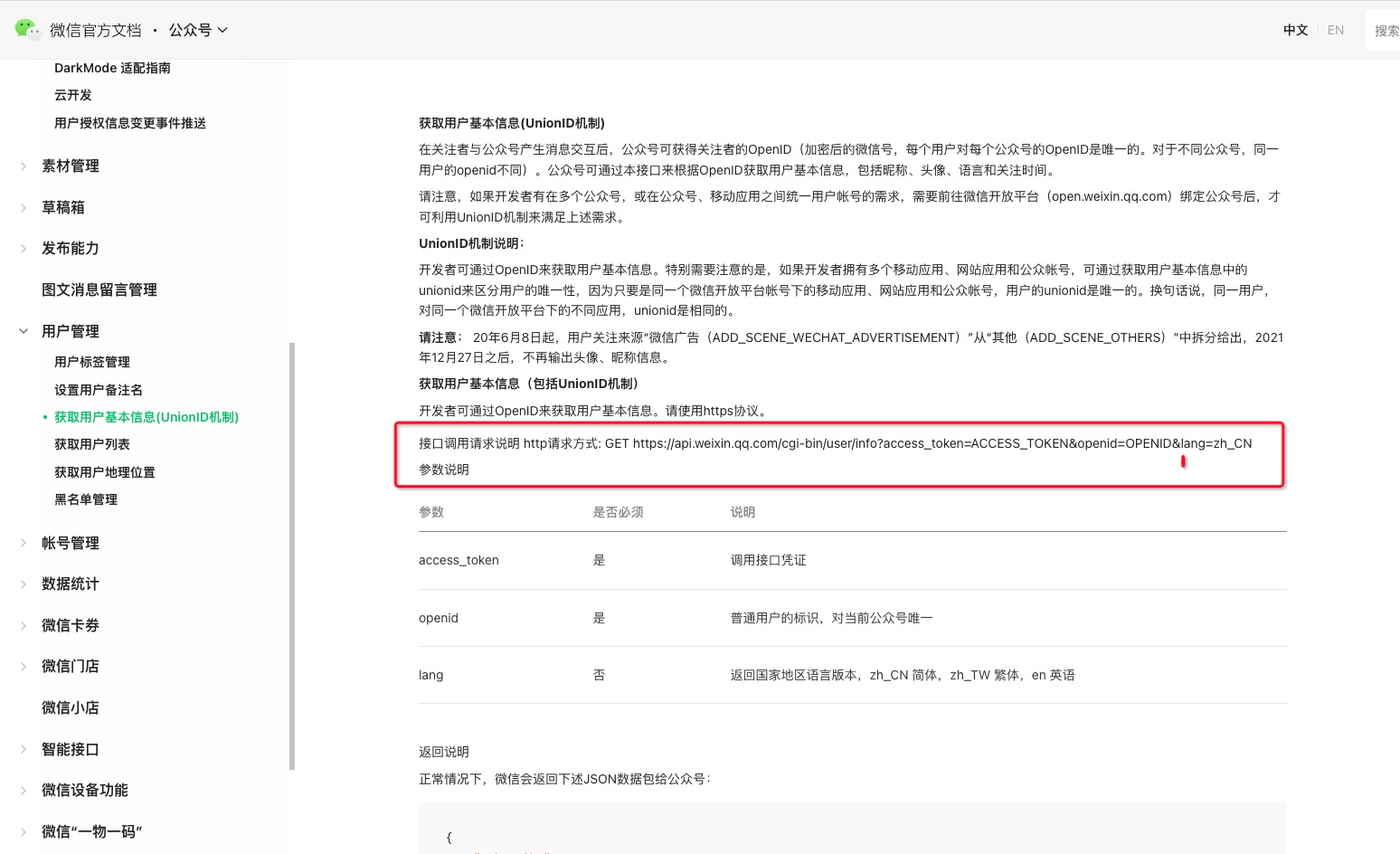Click the WeChat logo icon
The width and height of the screenshot is (1400, 854).
click(x=28, y=29)
